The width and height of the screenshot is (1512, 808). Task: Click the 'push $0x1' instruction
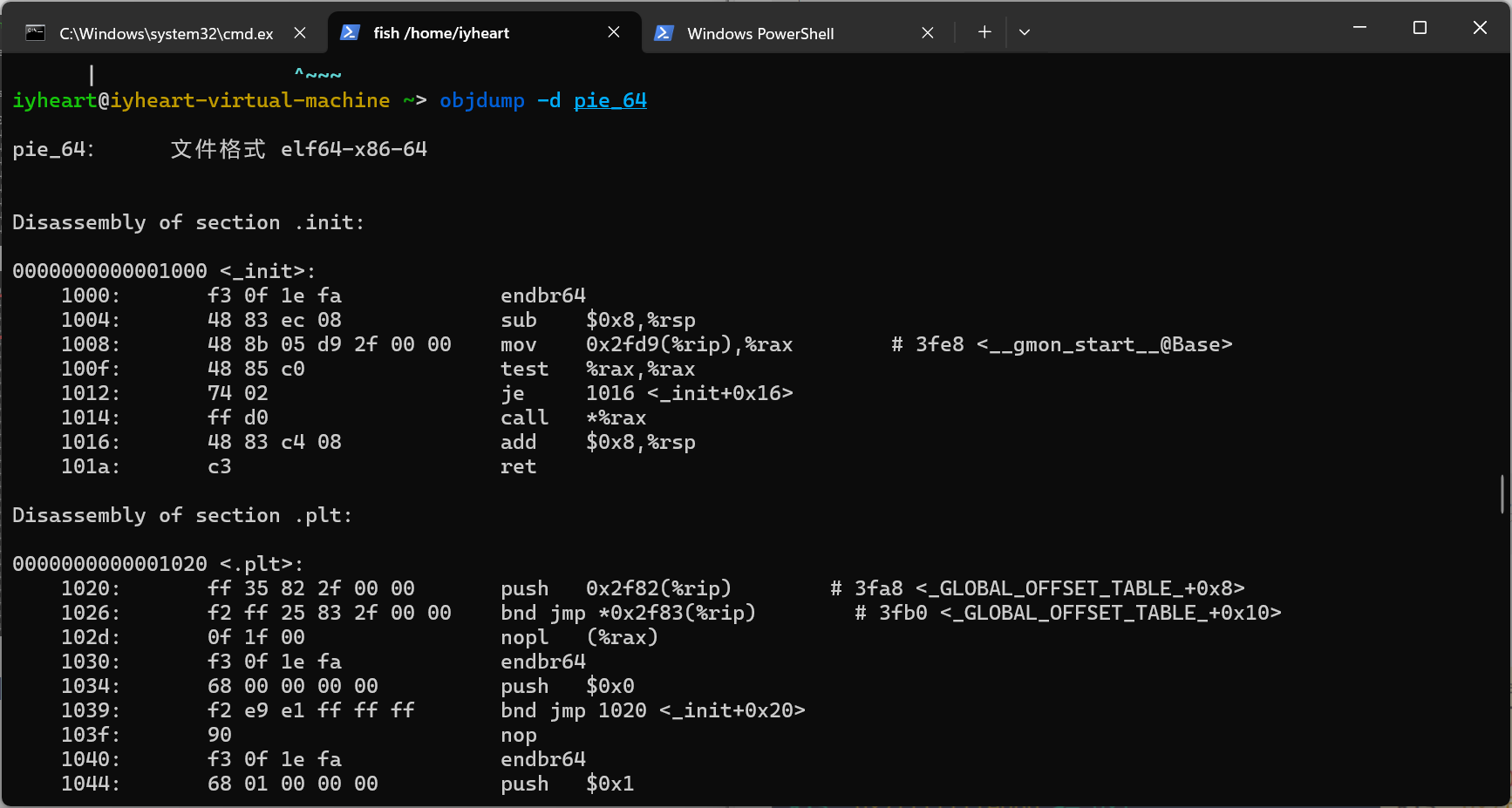pyautogui.click(x=568, y=784)
